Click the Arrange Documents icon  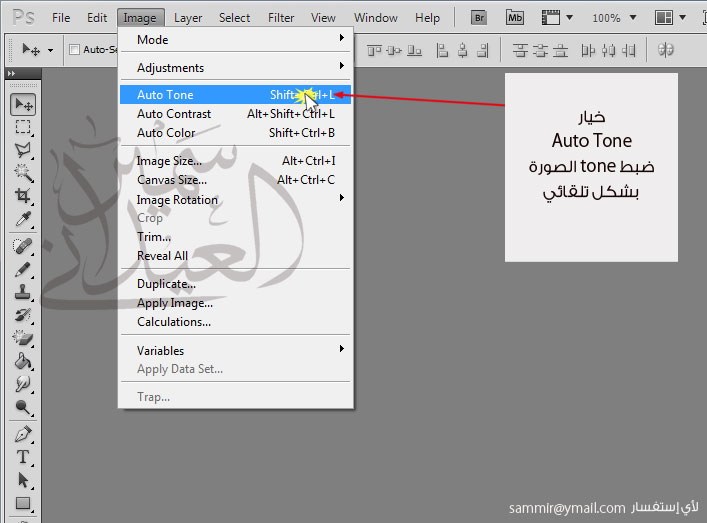coord(664,18)
